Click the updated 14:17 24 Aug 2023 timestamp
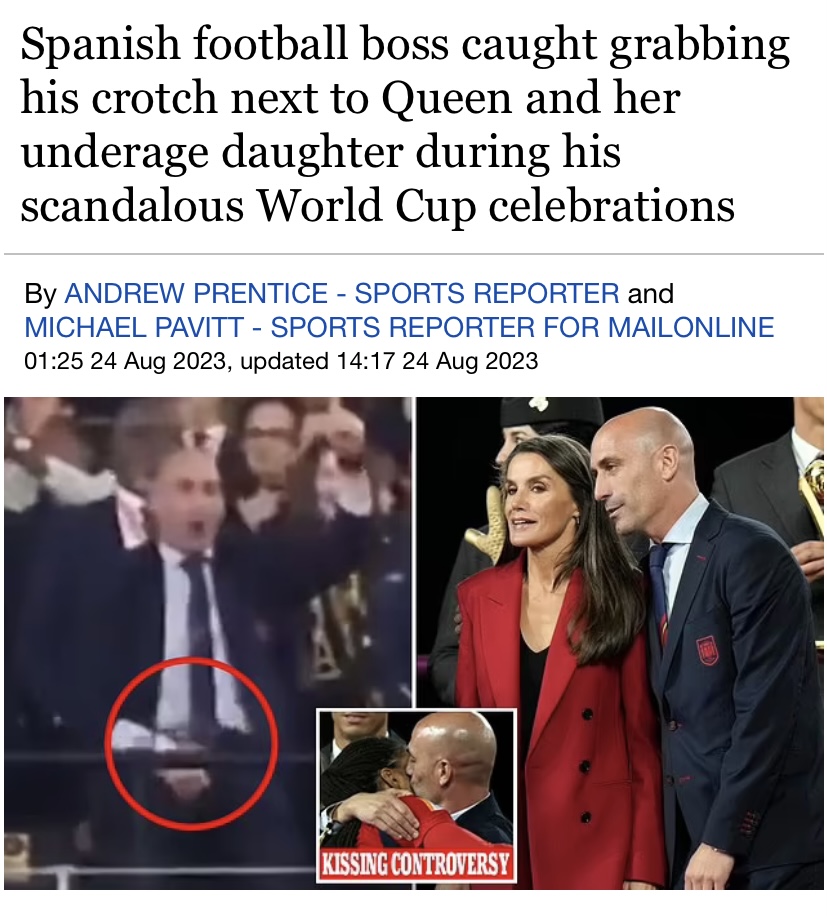 390,360
